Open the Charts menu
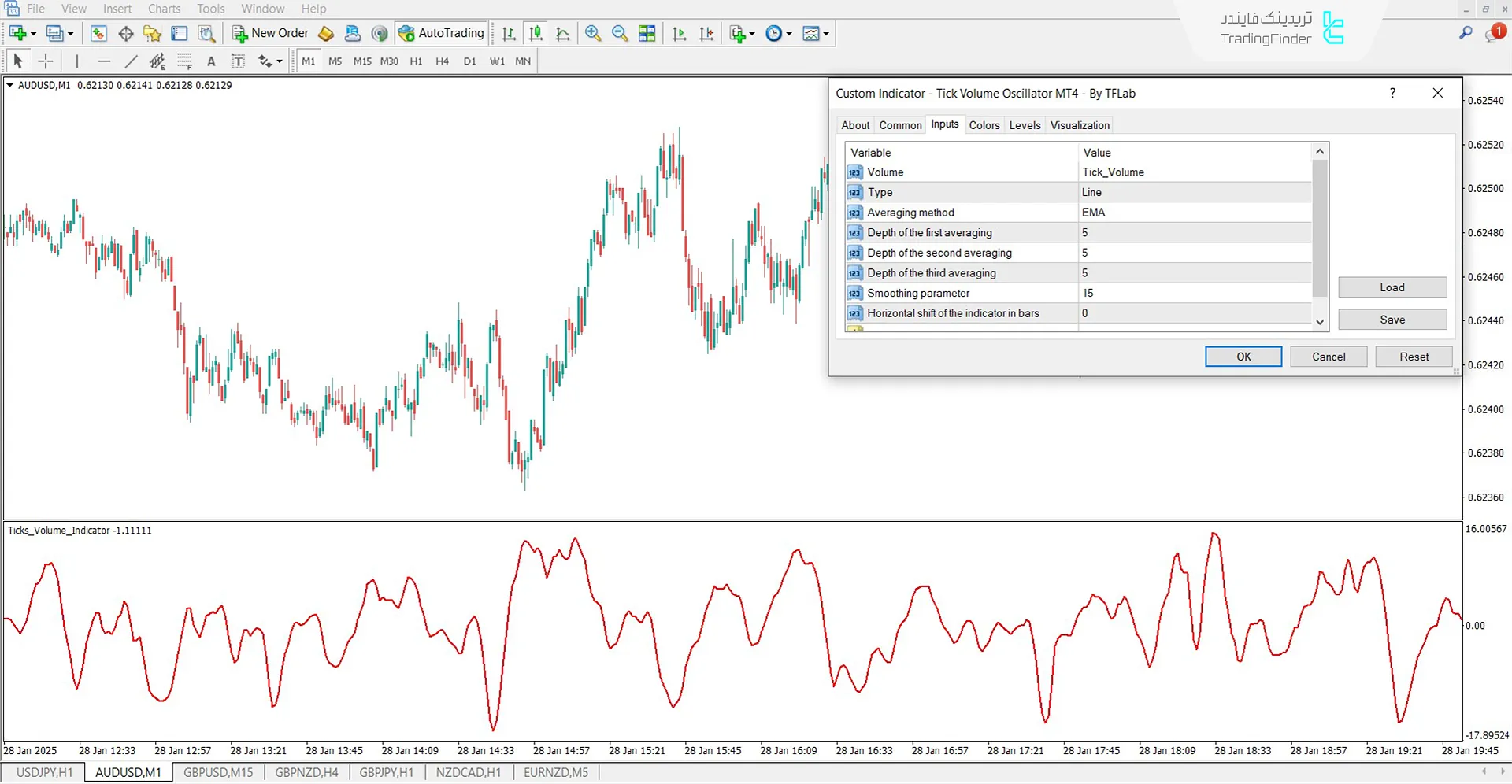This screenshot has width=1512, height=784. tap(163, 9)
